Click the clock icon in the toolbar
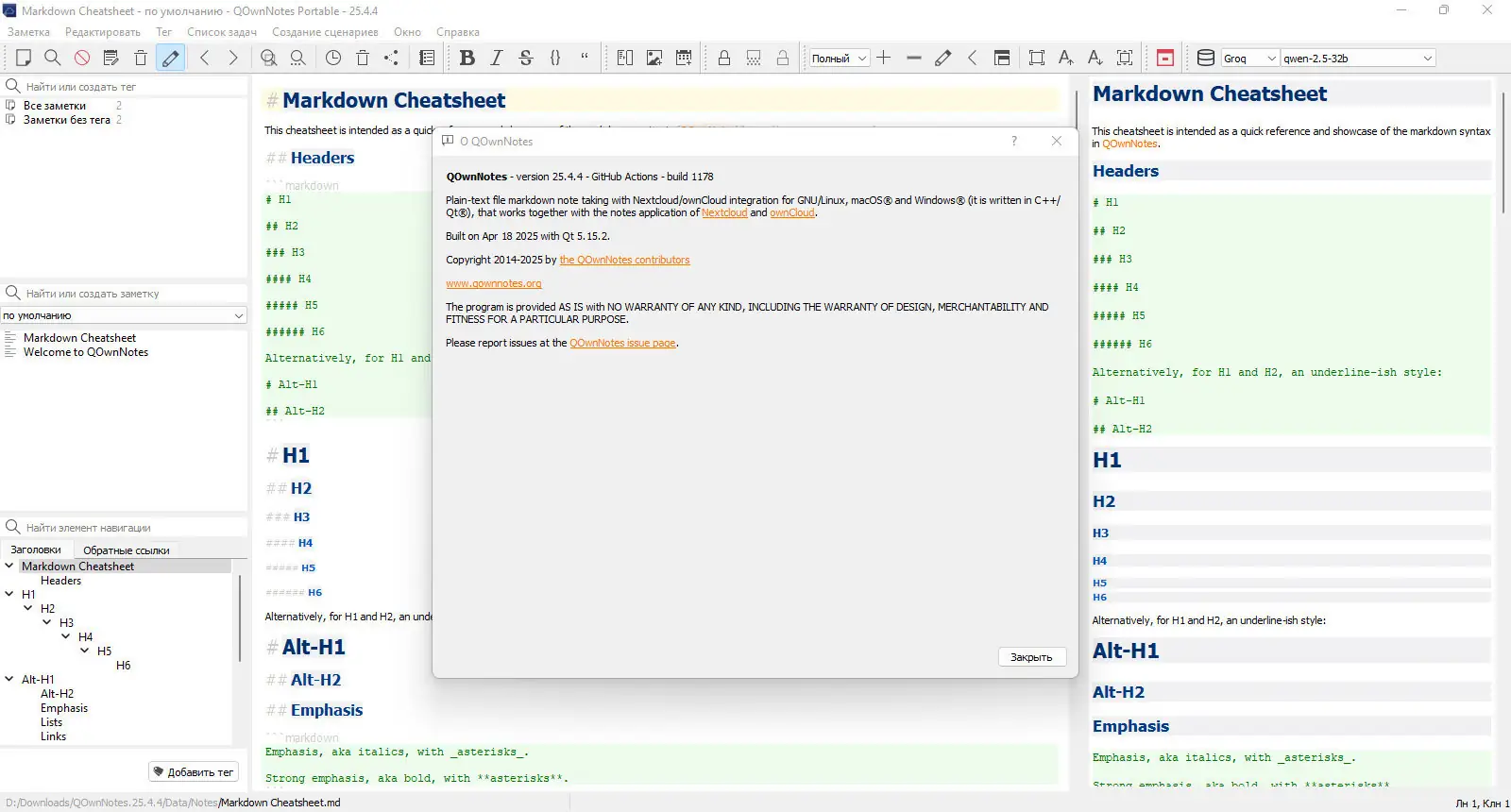The image size is (1511, 812). point(333,58)
